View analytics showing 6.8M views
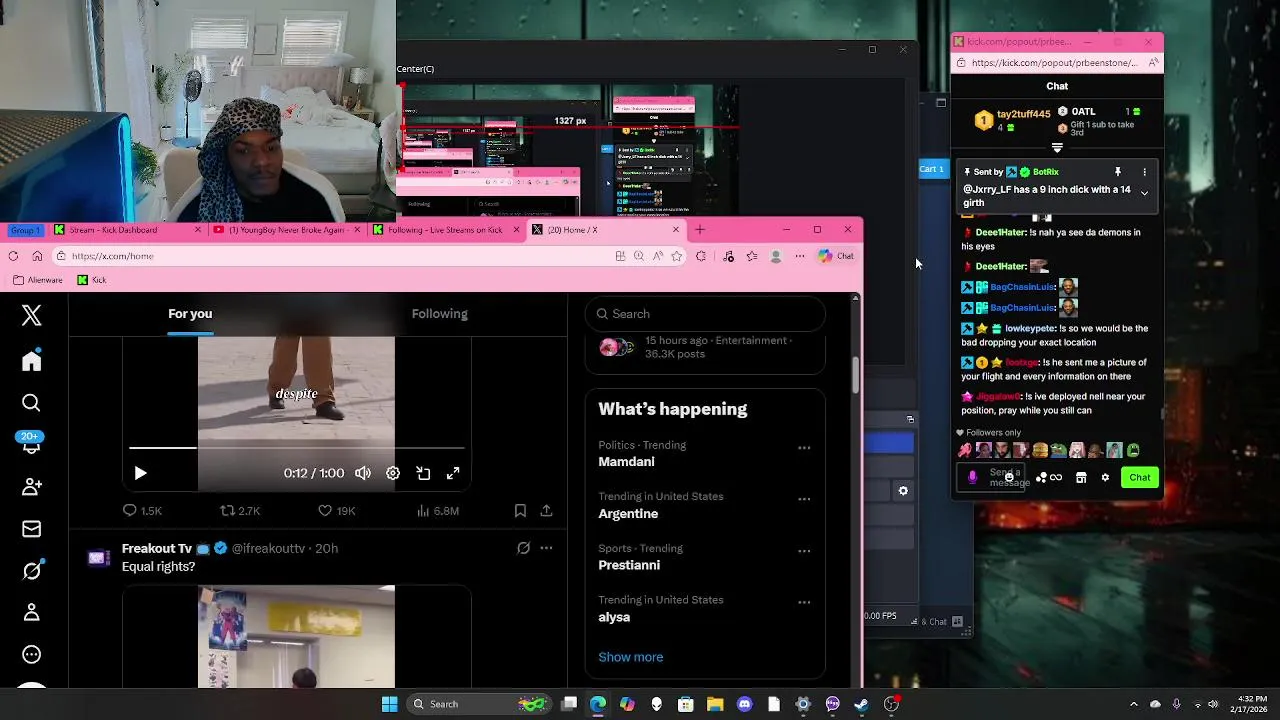Image resolution: width=1280 pixels, height=720 pixels. (437, 511)
